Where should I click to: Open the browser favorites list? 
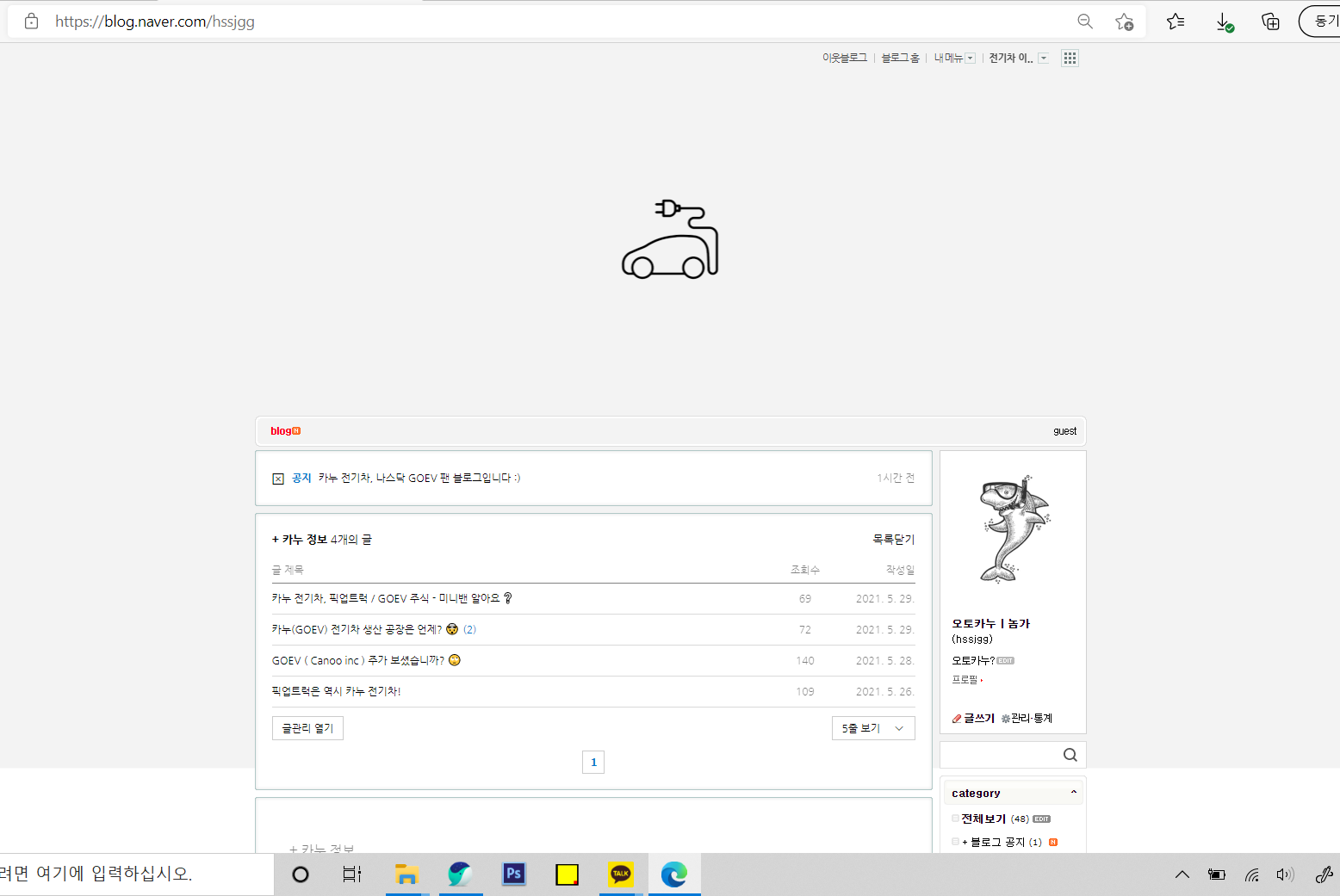click(x=1176, y=22)
